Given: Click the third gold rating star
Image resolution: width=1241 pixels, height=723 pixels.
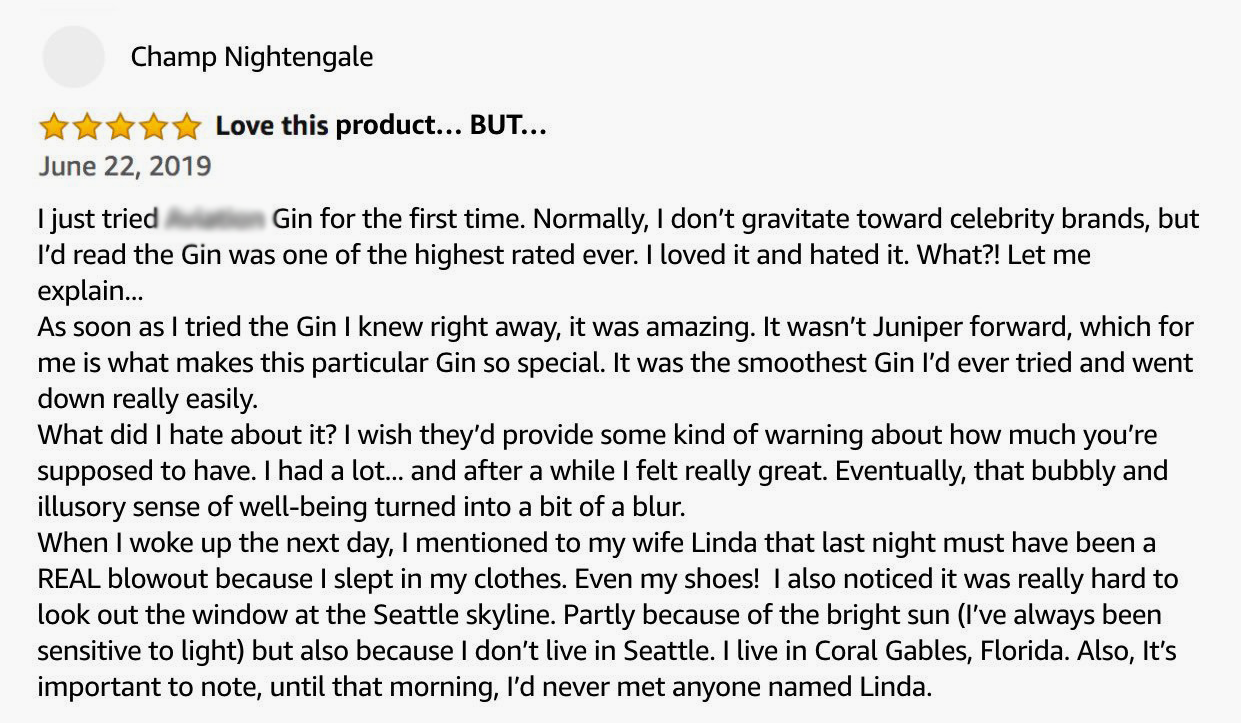Looking at the screenshot, I should [121, 128].
